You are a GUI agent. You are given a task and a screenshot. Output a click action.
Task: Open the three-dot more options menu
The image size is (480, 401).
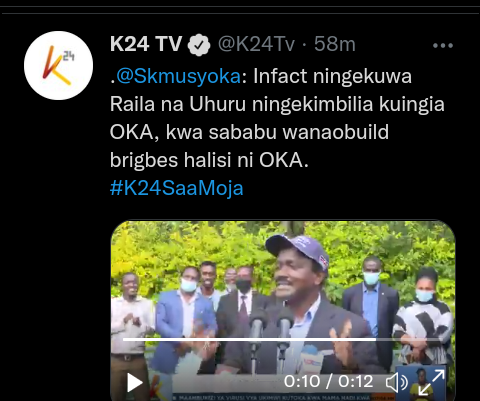click(443, 45)
